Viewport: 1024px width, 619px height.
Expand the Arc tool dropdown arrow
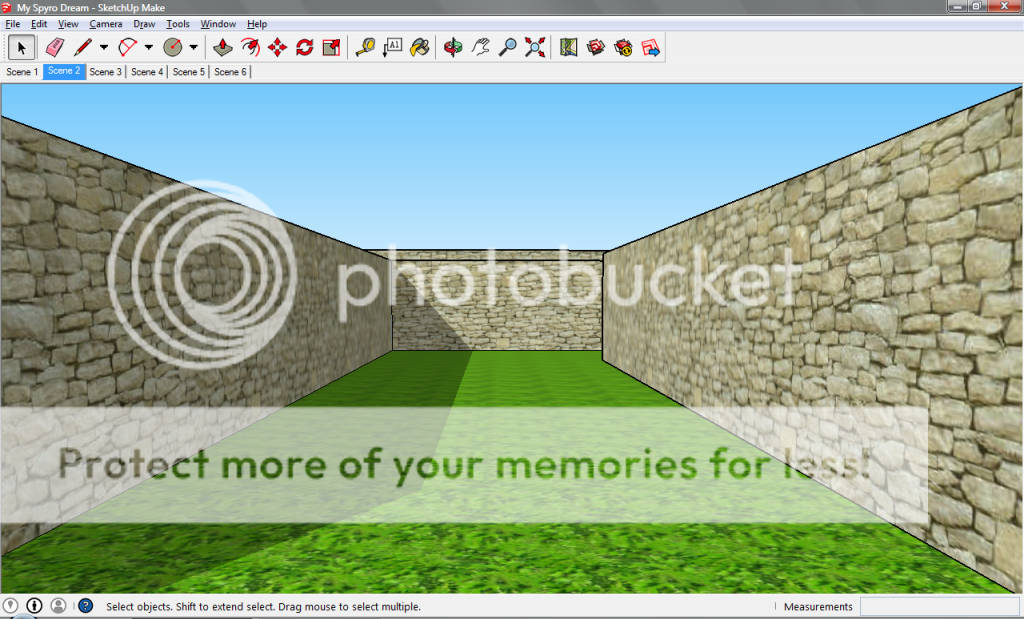(149, 47)
